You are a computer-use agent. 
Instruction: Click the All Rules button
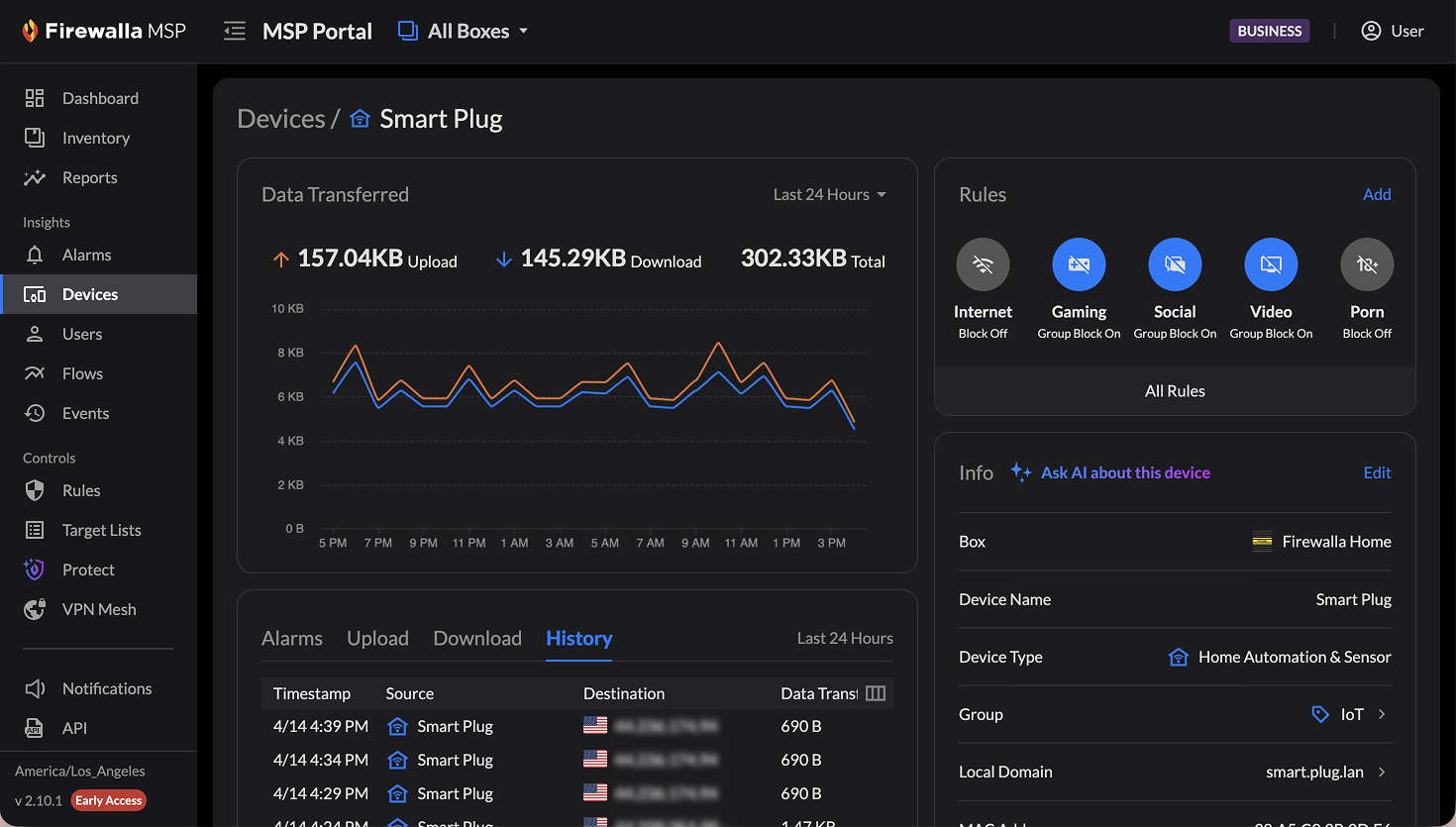(1175, 391)
